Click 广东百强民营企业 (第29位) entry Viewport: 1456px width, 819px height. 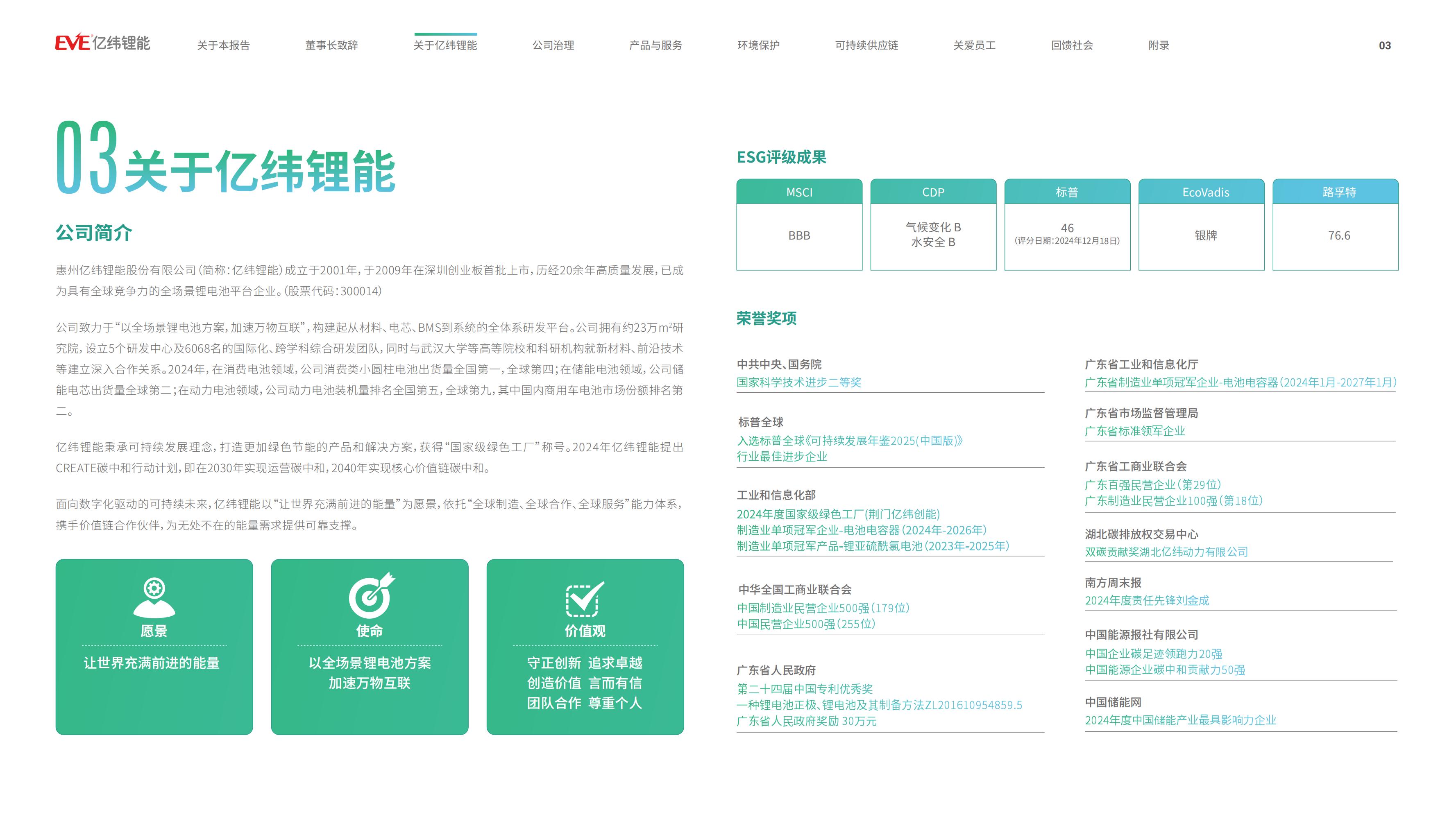click(x=1153, y=484)
